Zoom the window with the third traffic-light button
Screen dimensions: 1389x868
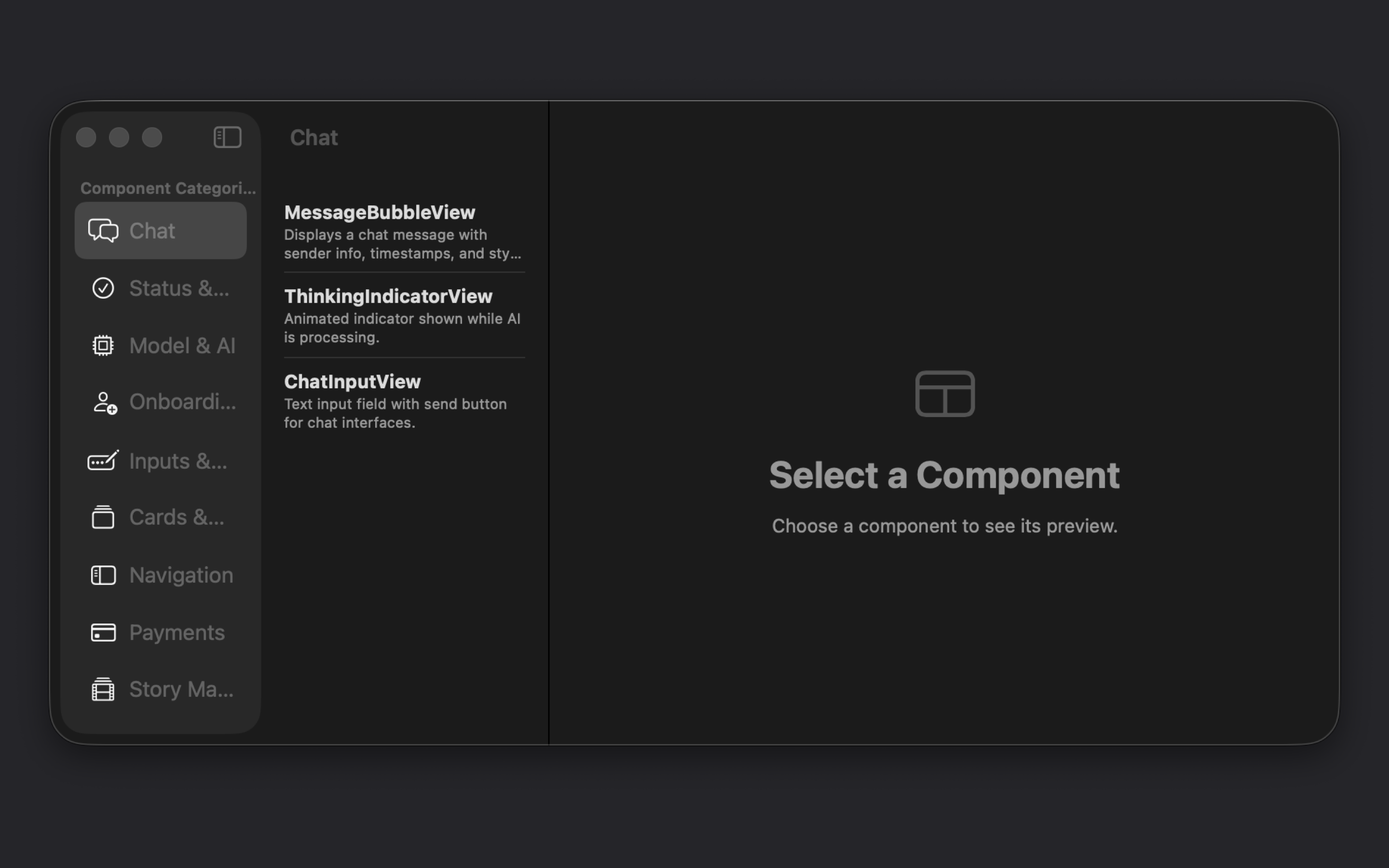pos(152,137)
